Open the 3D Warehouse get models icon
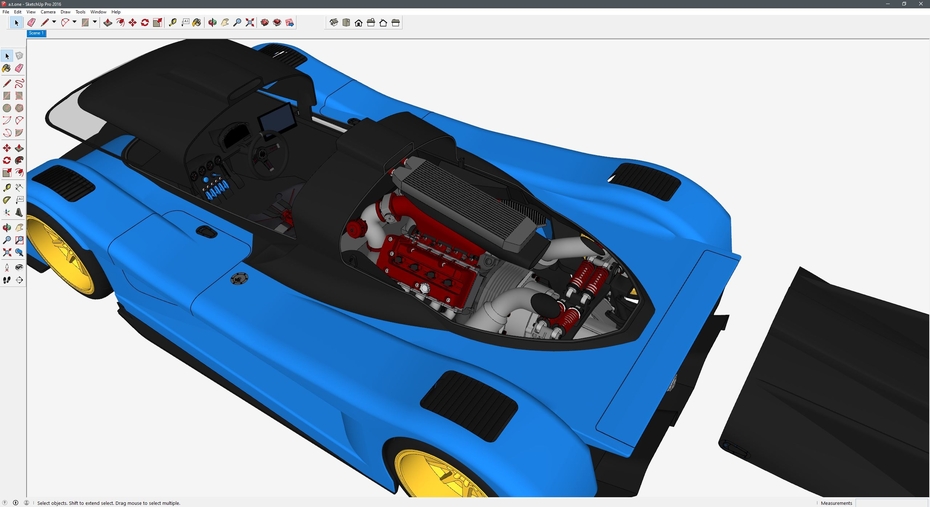The height and width of the screenshot is (507, 930). point(265,22)
